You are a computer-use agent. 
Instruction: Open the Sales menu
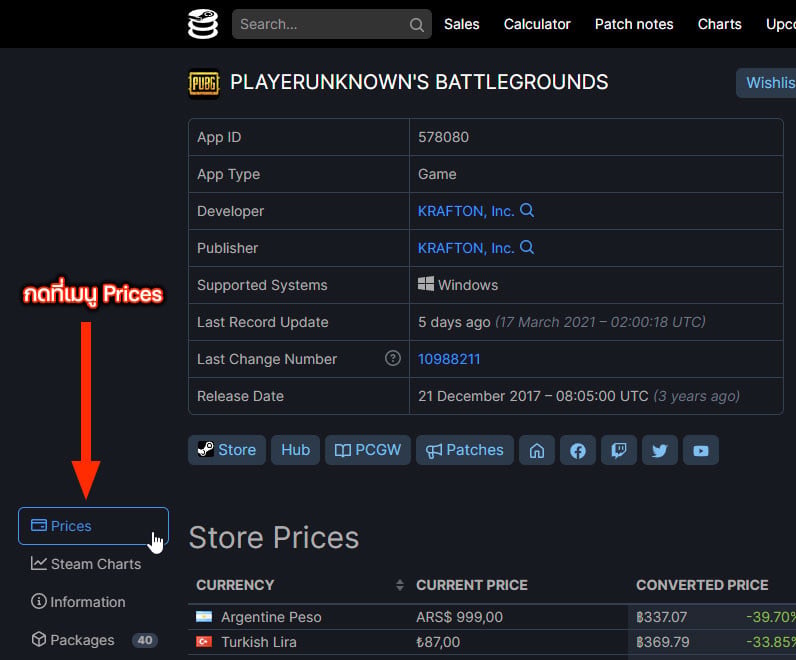[x=461, y=24]
